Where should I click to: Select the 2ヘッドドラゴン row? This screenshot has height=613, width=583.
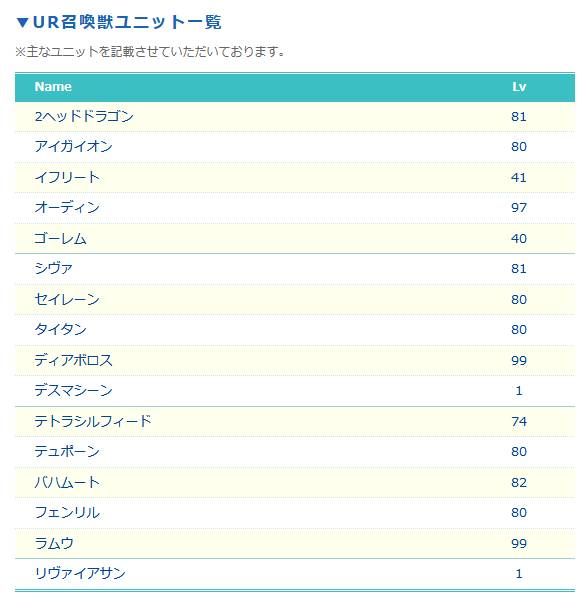click(295, 117)
